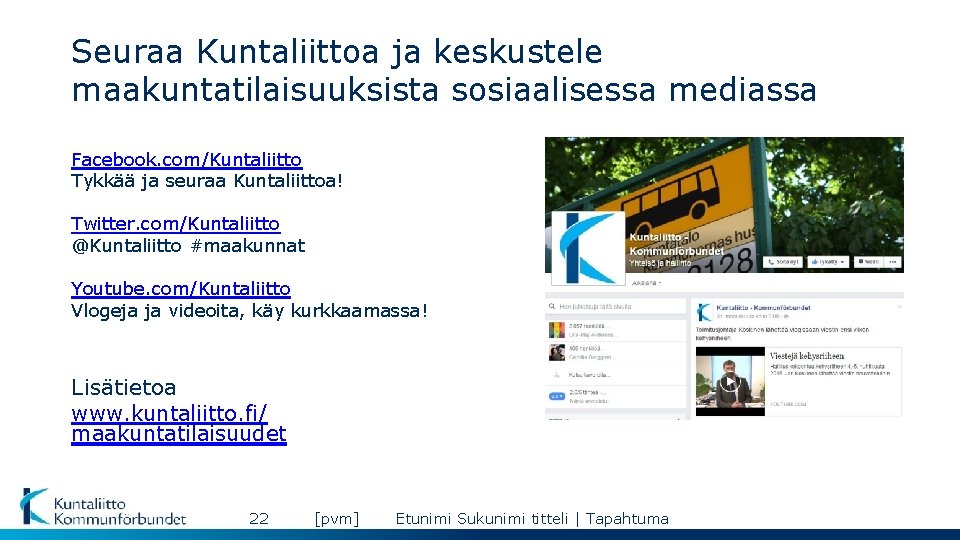This screenshot has height=540, width=960.
Task: Play the Viestejä kehysriiheen video
Action: [x=730, y=382]
